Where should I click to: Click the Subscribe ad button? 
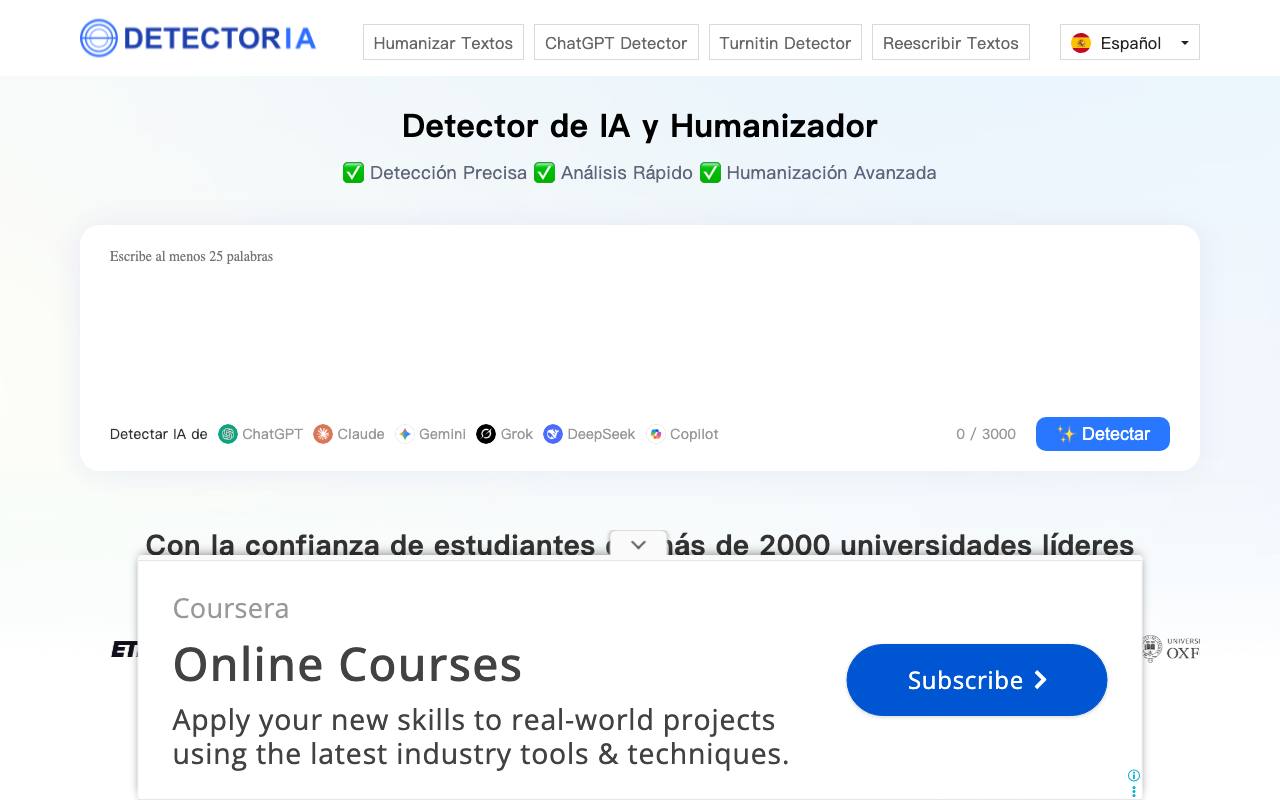[x=977, y=680]
